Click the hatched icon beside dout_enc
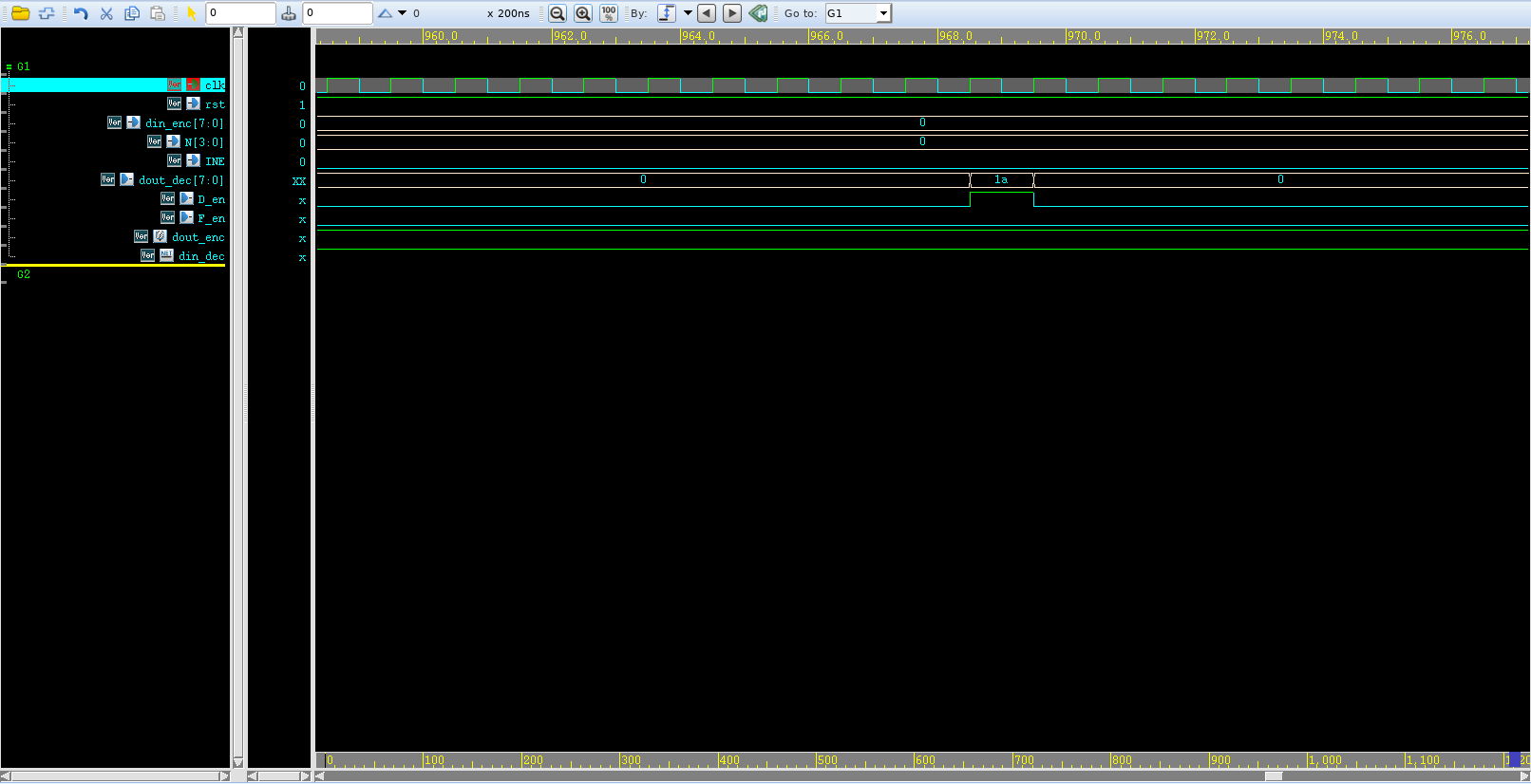This screenshot has width=1531, height=784. pyautogui.click(x=160, y=236)
